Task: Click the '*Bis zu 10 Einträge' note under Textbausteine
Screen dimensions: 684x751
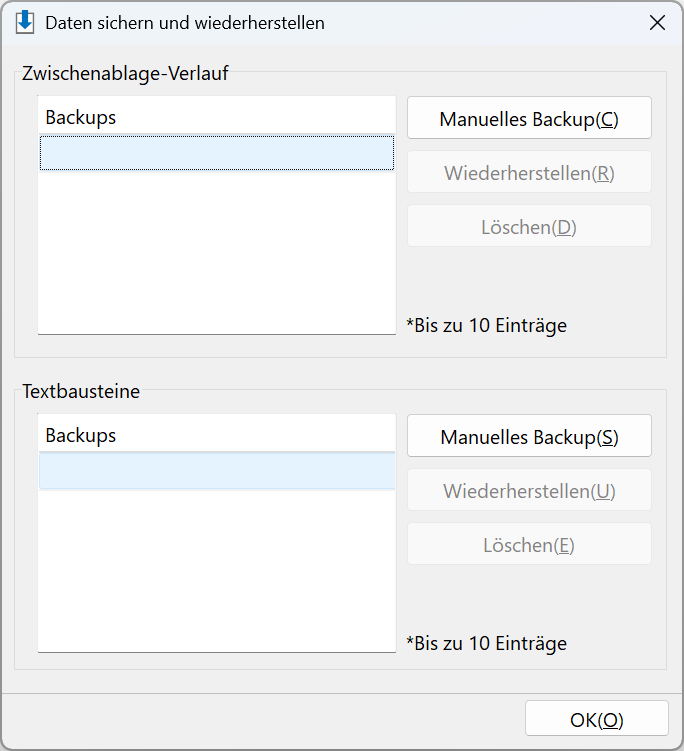Action: tap(487, 643)
